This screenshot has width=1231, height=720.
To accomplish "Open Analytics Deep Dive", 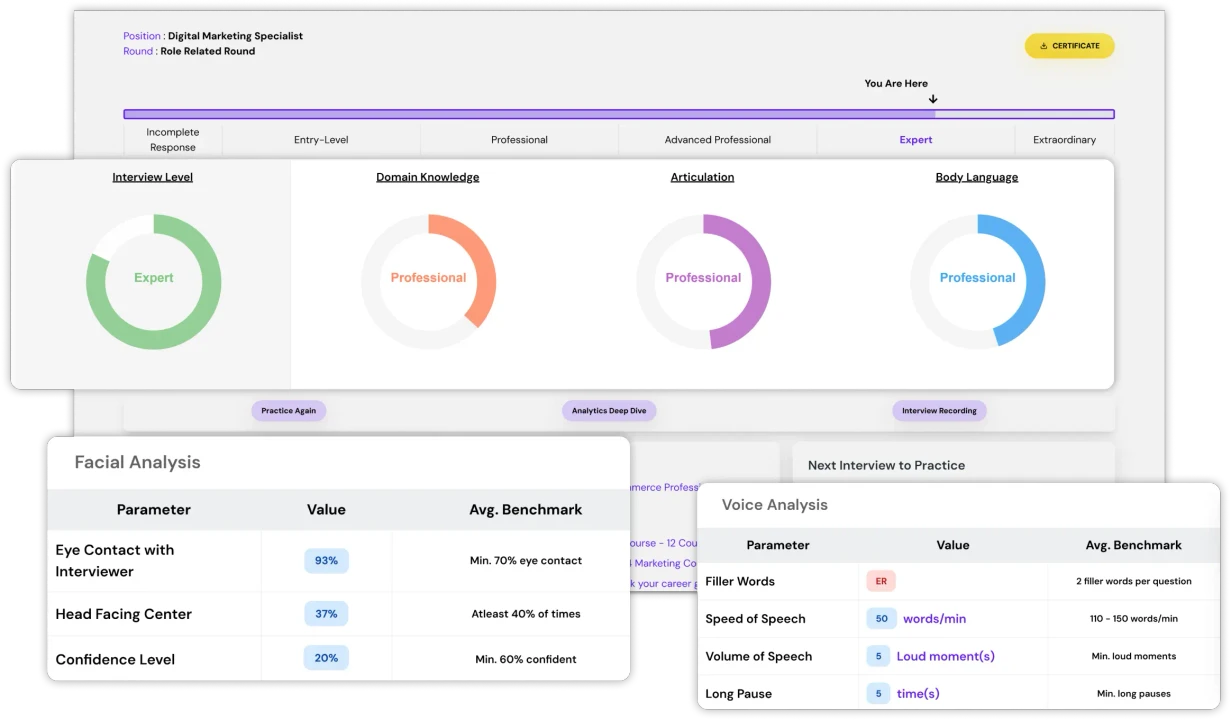I will 608,411.
